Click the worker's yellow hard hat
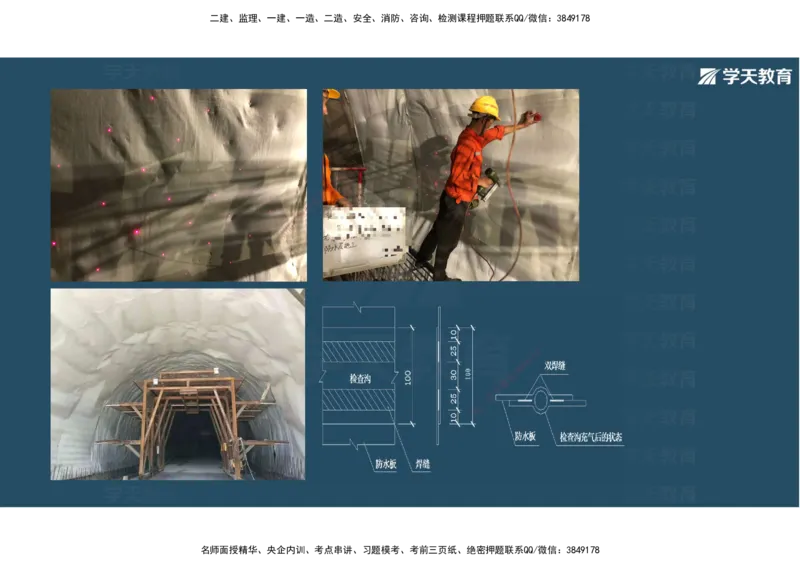Screen dimensions: 800x566 click(x=485, y=106)
